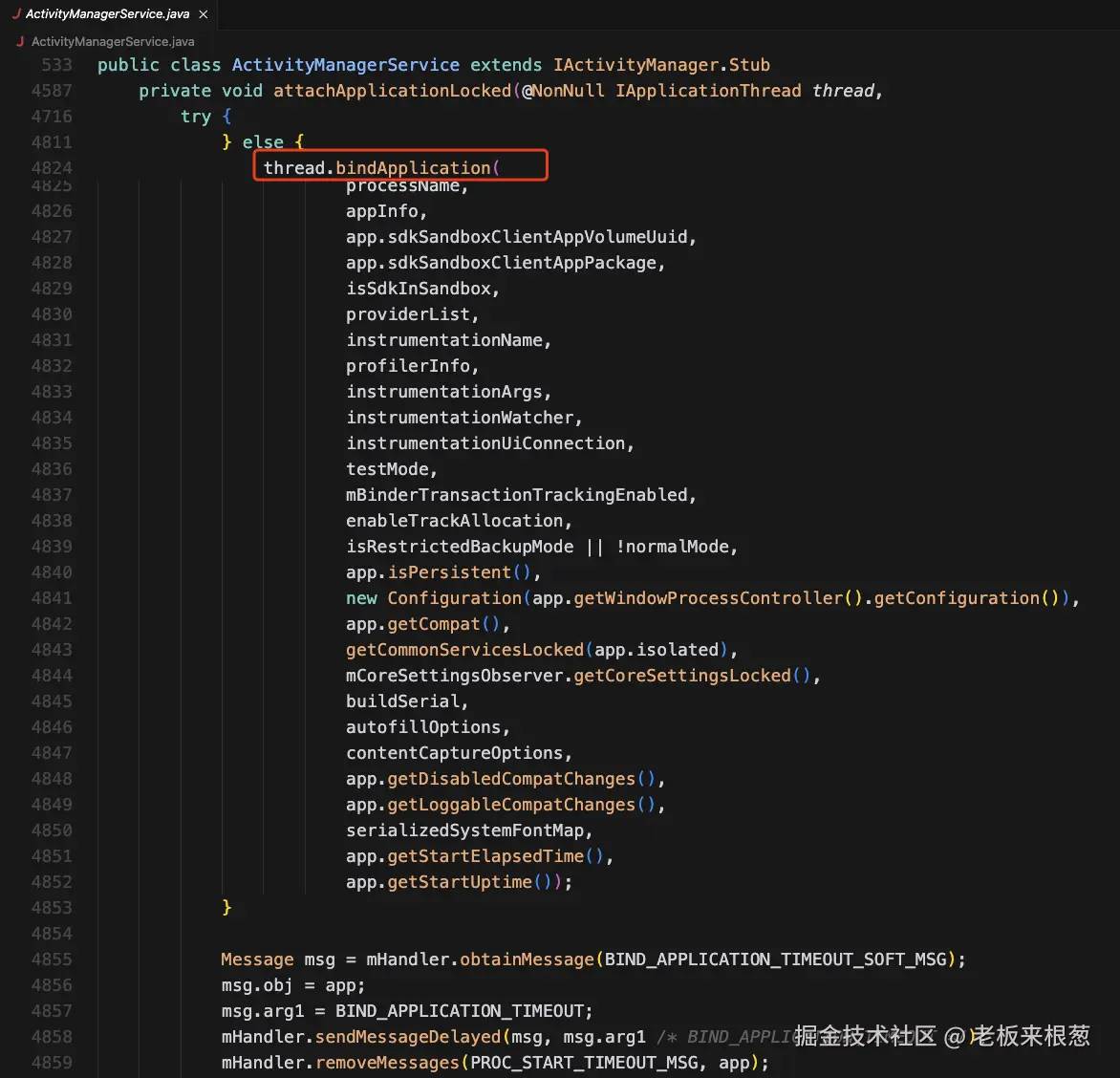
Task: Close the ActivityManagerService.java tab
Action: tap(203, 14)
